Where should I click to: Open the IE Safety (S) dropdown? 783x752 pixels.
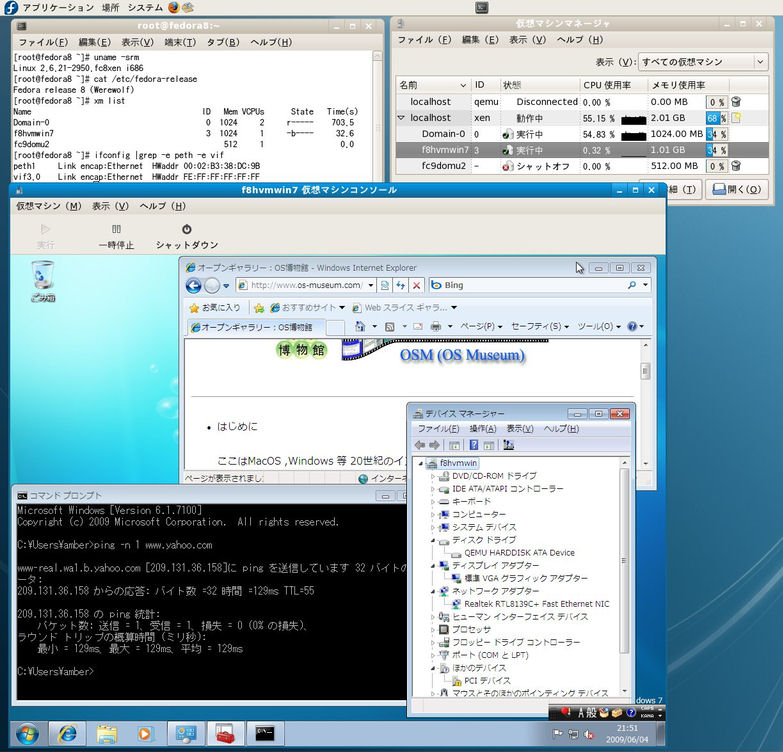tap(540, 327)
